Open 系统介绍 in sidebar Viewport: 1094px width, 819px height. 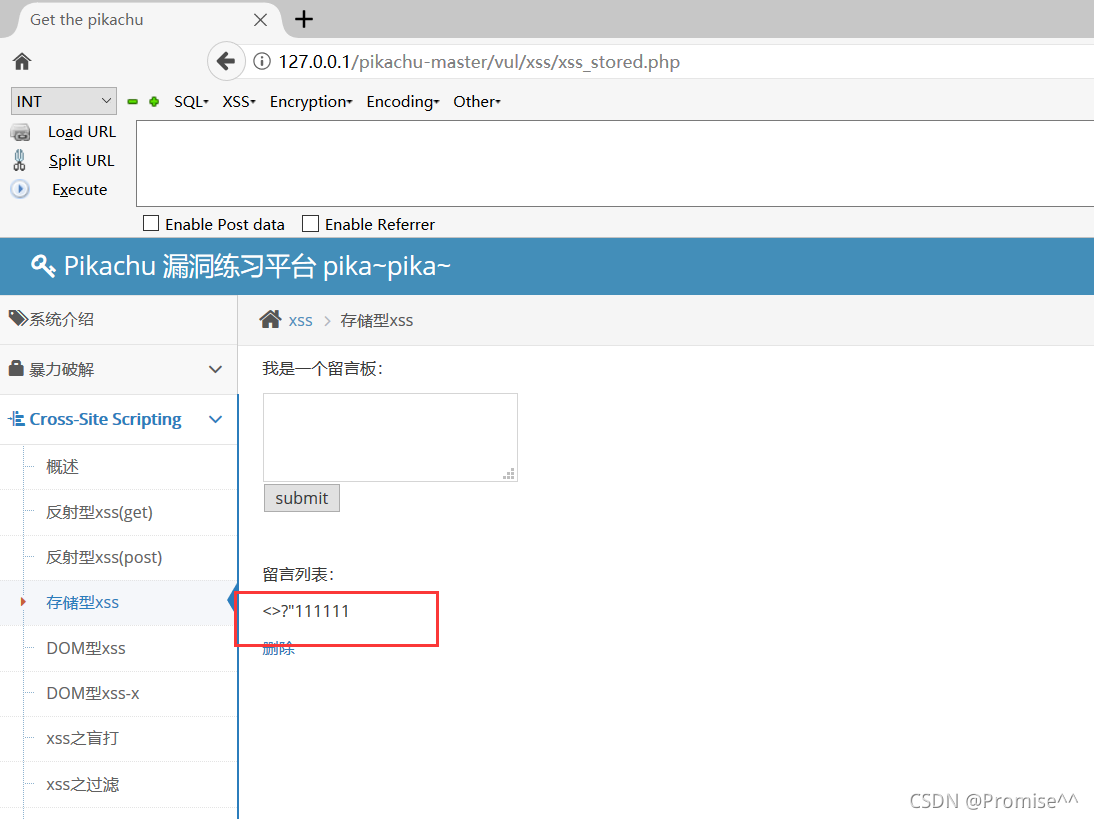point(119,320)
